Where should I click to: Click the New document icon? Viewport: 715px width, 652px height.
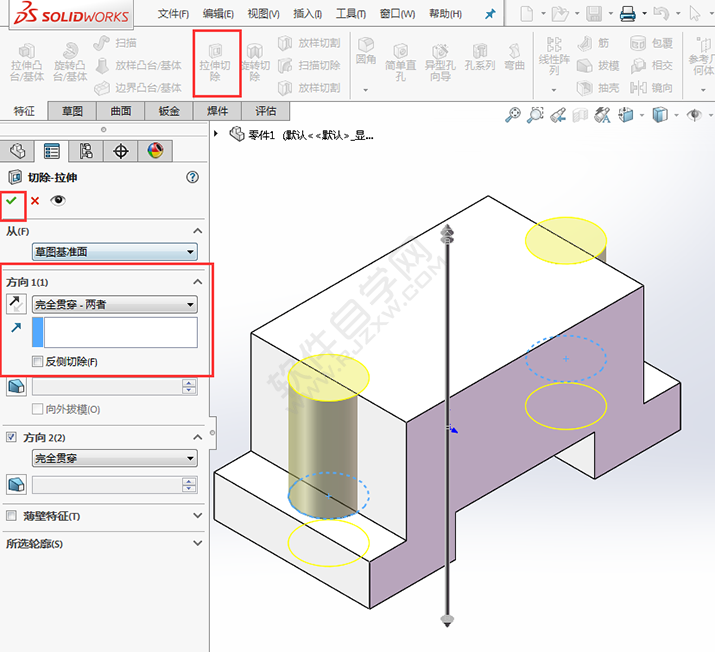(x=527, y=14)
